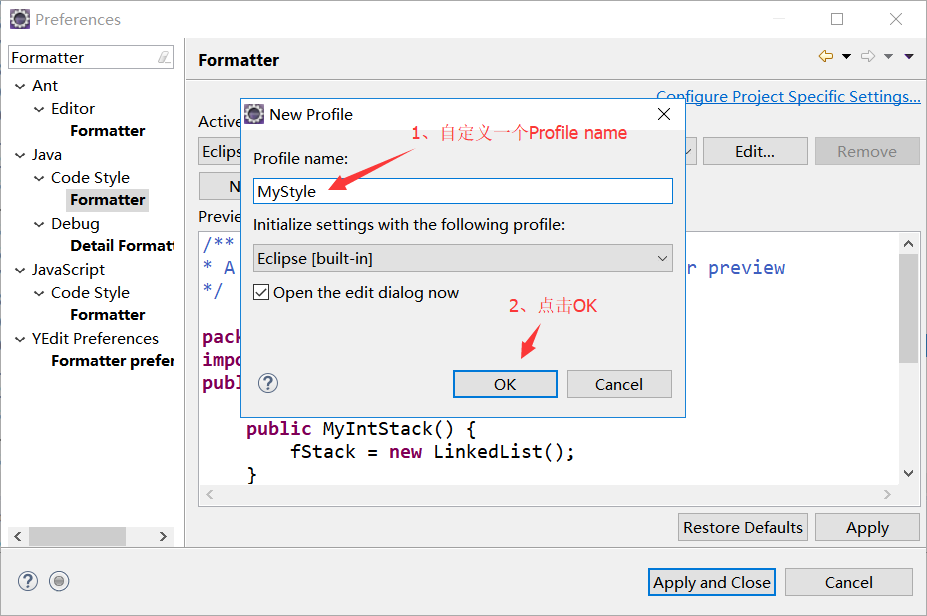This screenshot has height=616, width=927.
Task: Click the tree panel horizontal scrollbar thumb
Action: click(77, 536)
